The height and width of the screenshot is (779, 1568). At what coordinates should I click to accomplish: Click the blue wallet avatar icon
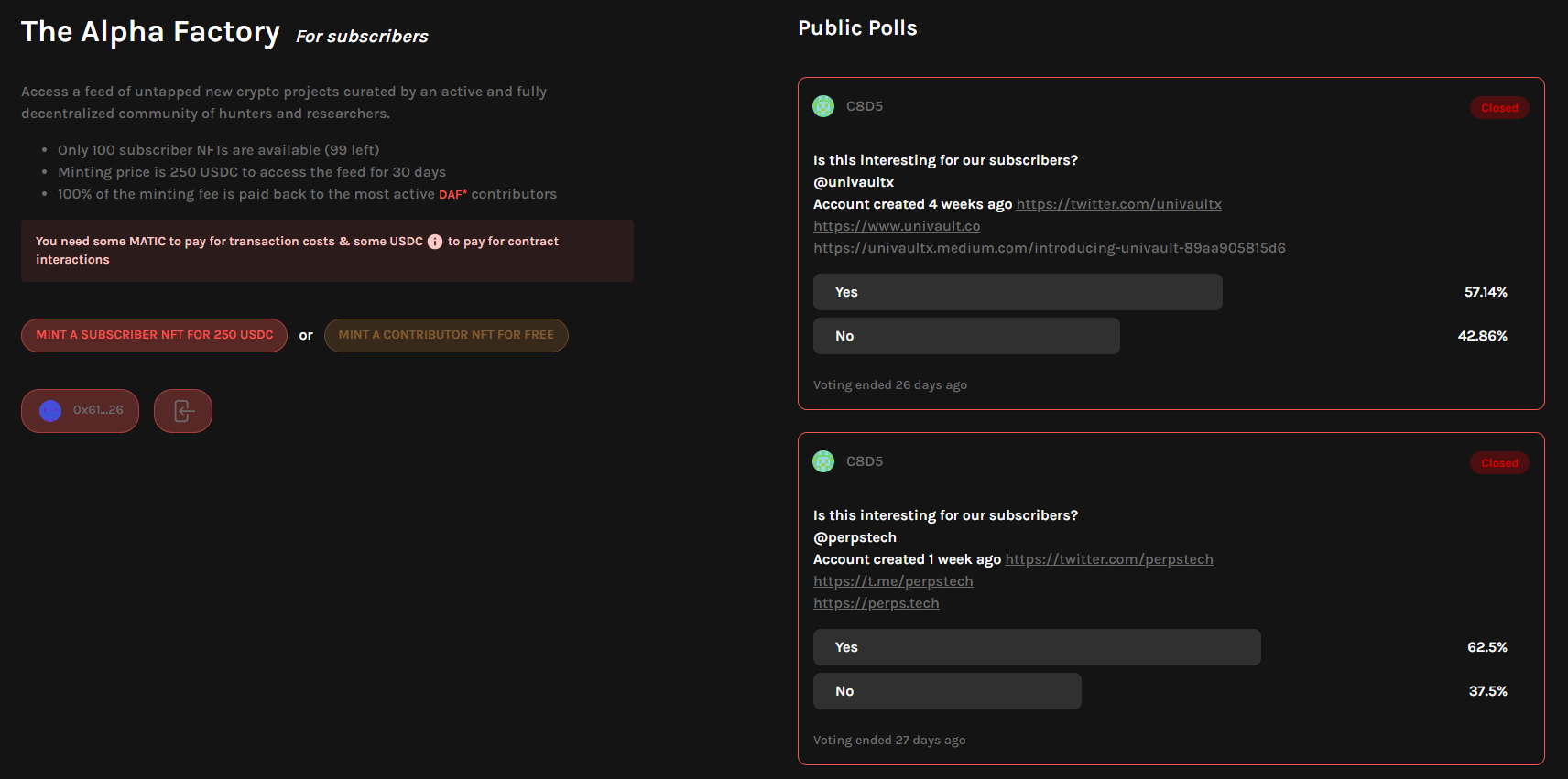(x=50, y=411)
